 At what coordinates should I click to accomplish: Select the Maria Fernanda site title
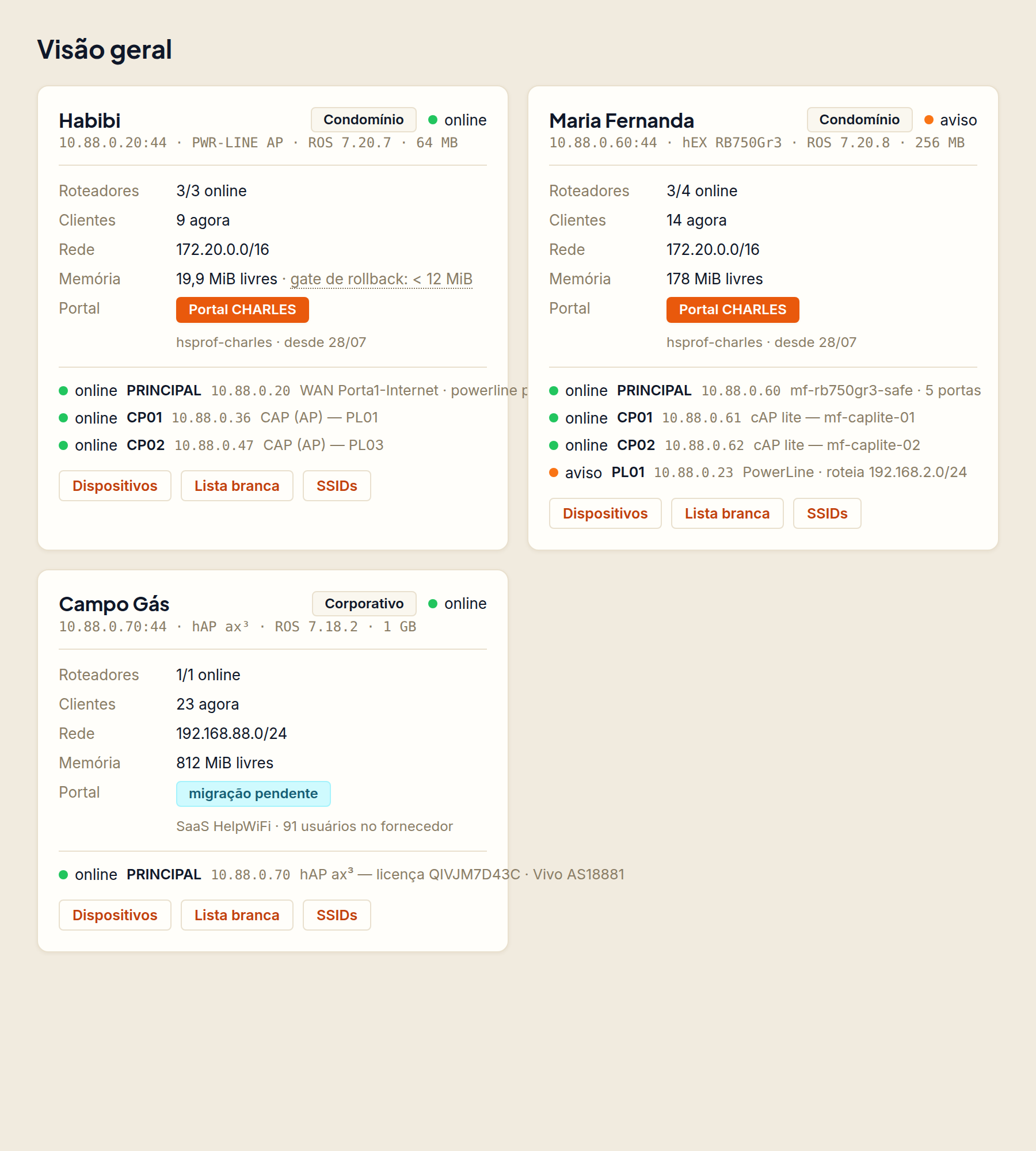coord(622,121)
